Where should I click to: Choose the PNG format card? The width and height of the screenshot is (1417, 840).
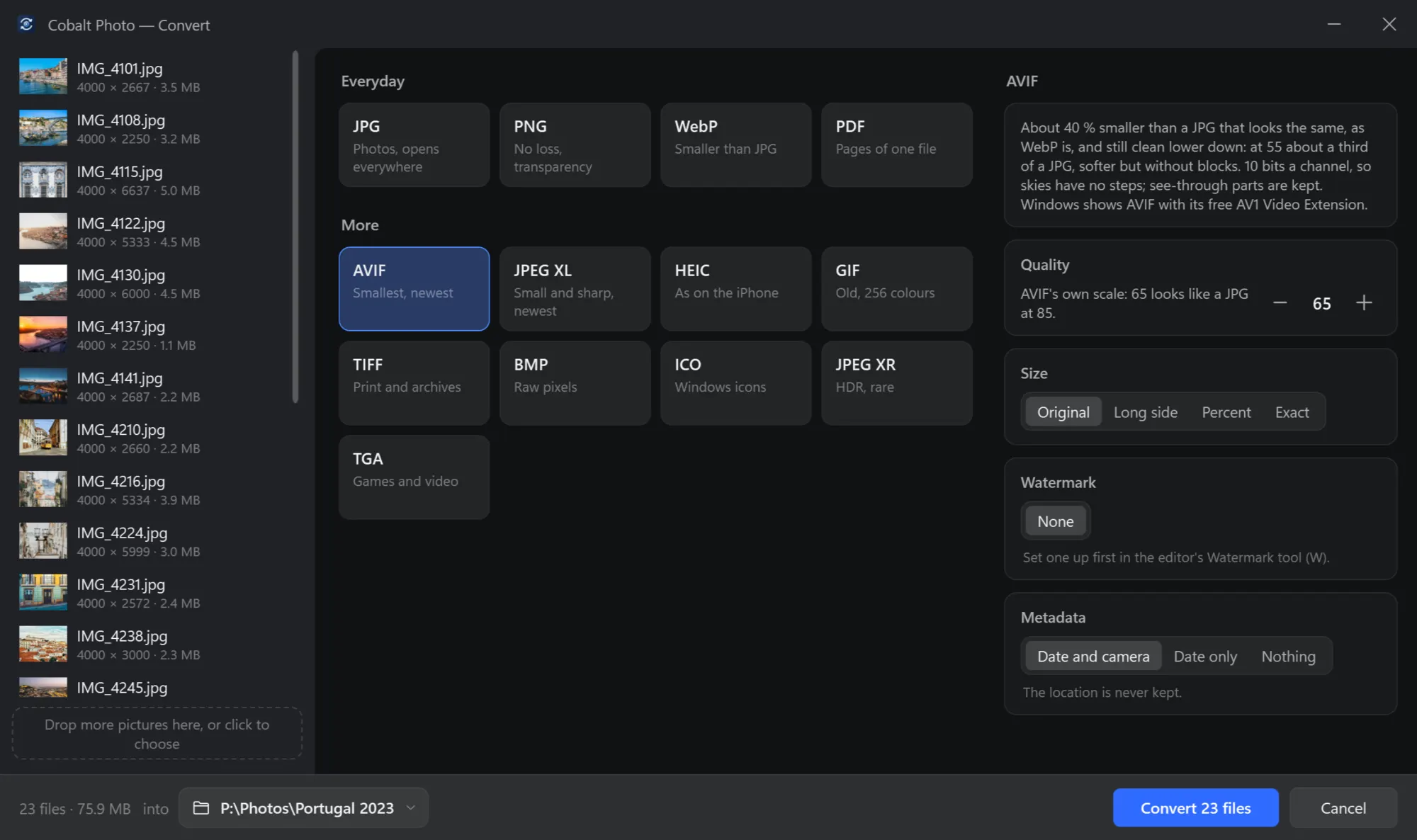point(575,145)
